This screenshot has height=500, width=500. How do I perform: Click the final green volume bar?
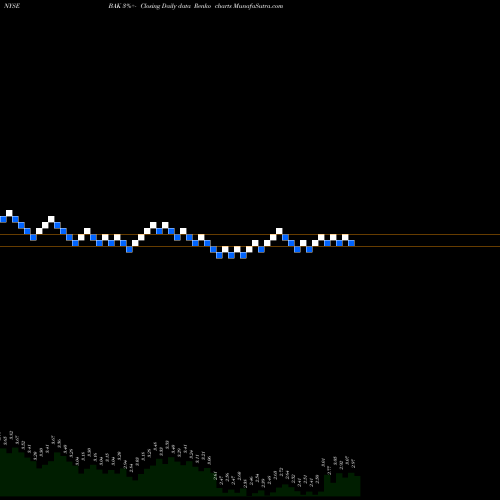[357, 486]
